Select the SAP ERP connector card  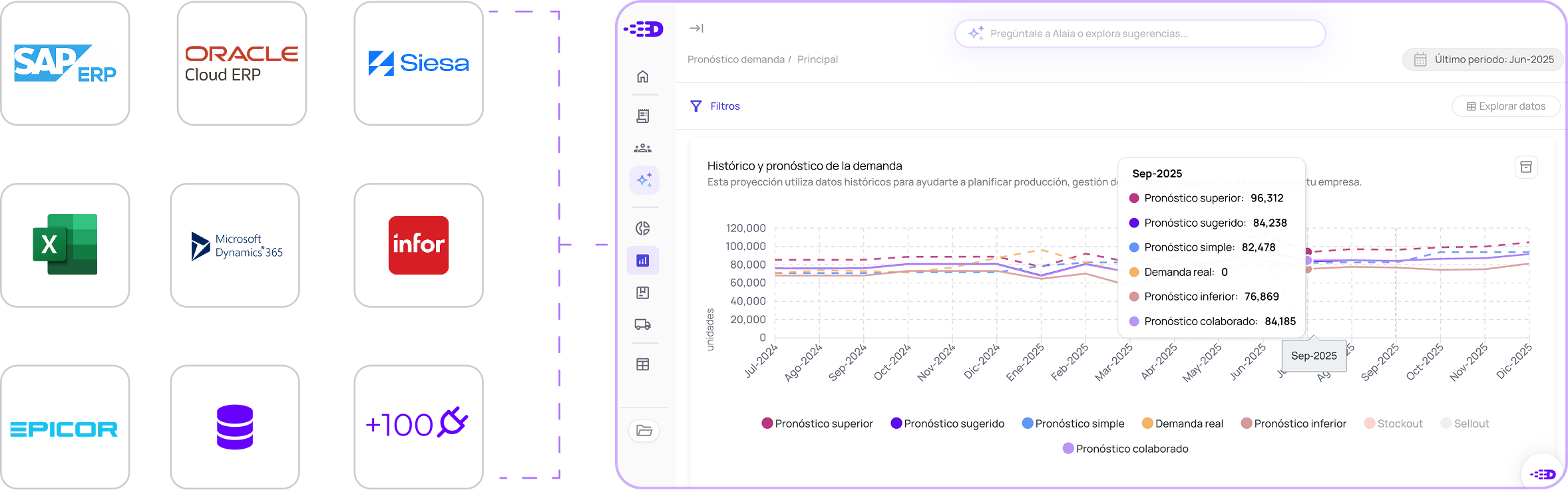(x=65, y=63)
